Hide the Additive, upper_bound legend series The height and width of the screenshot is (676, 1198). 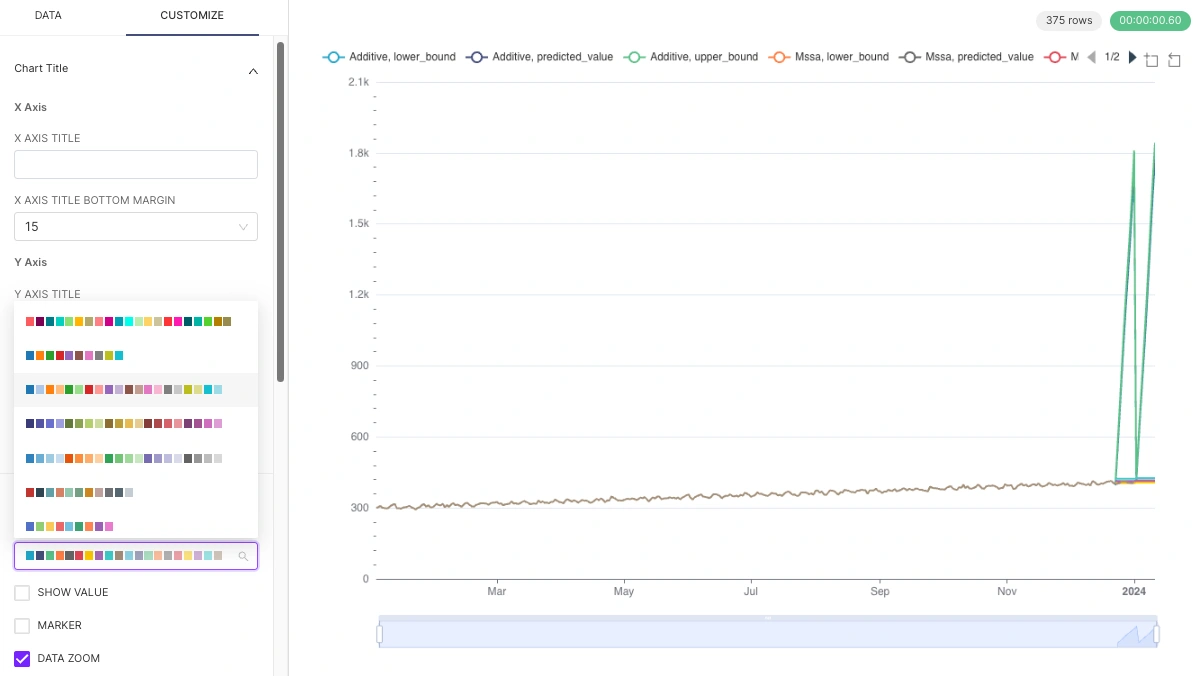691,57
